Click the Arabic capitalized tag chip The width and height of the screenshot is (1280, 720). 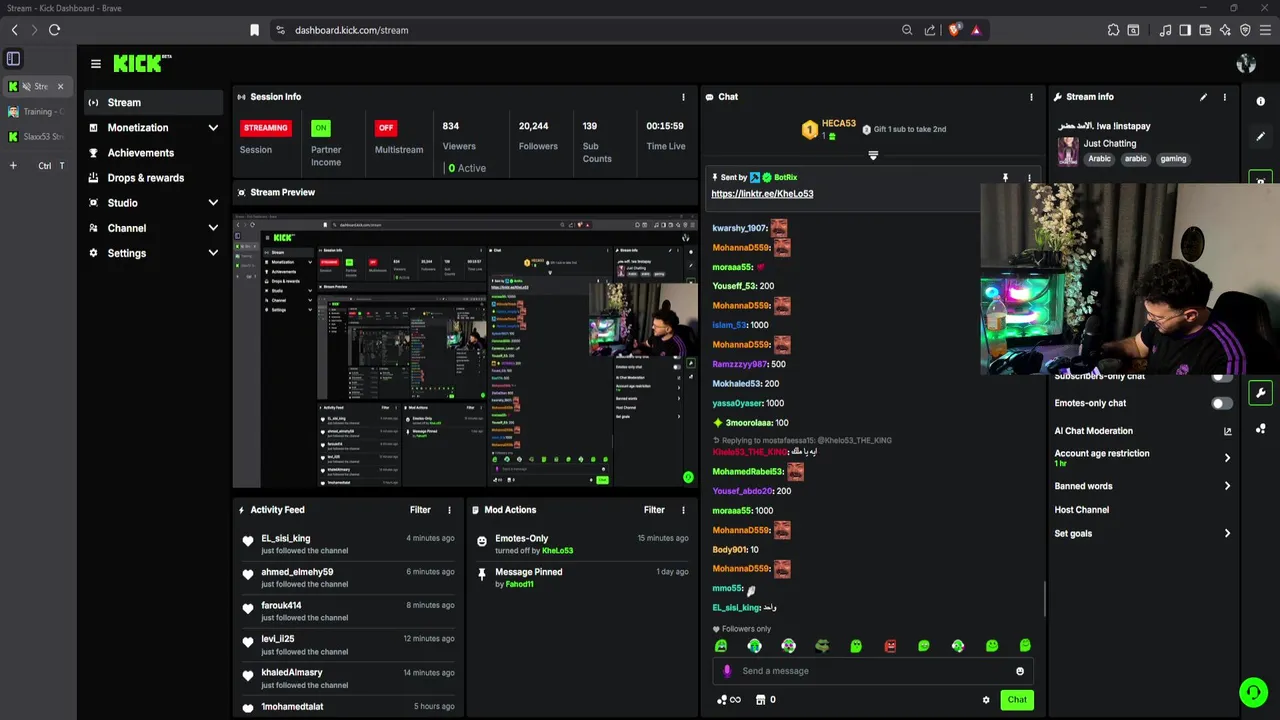click(1099, 159)
